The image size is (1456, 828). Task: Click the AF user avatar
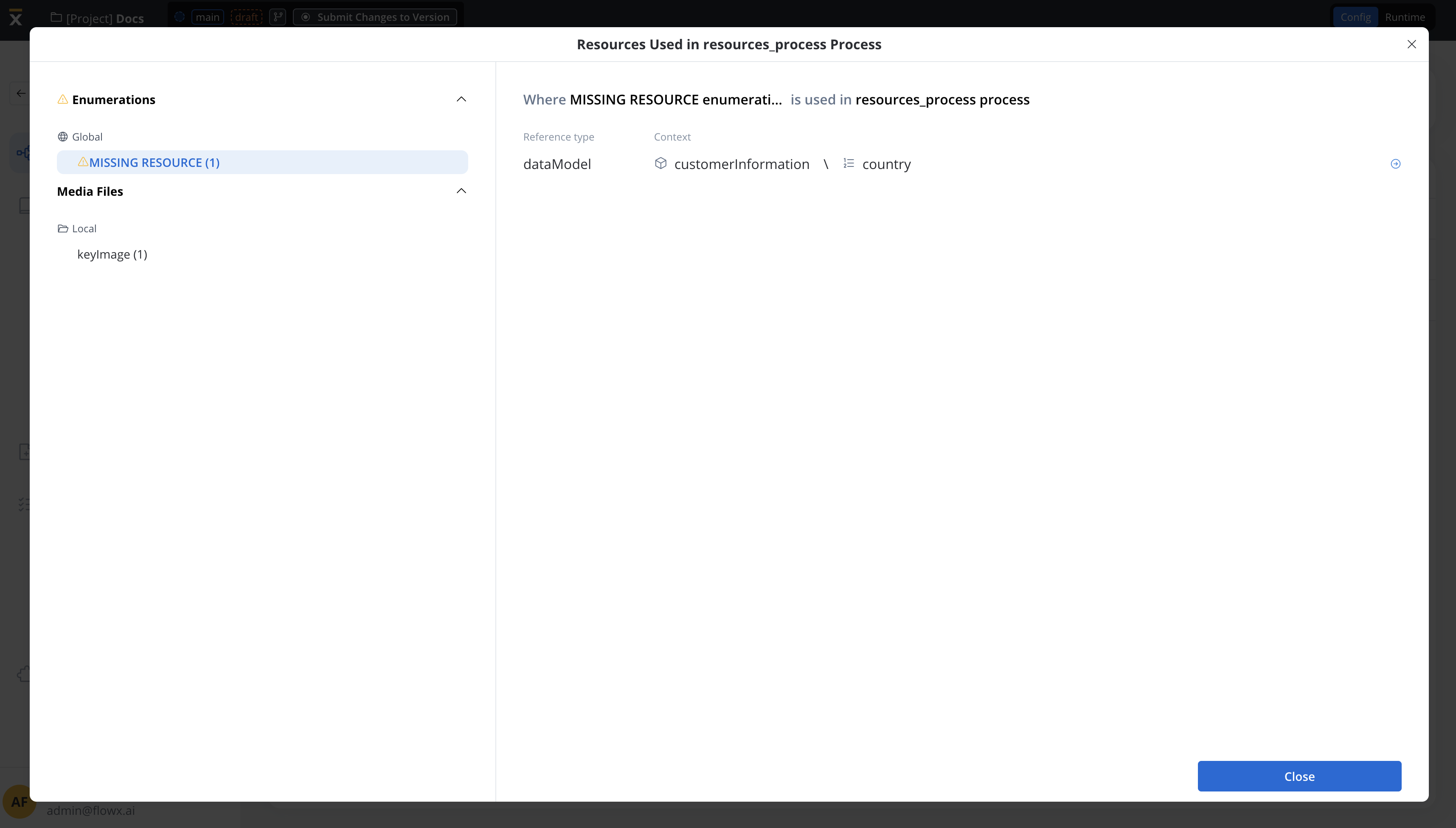(x=19, y=801)
